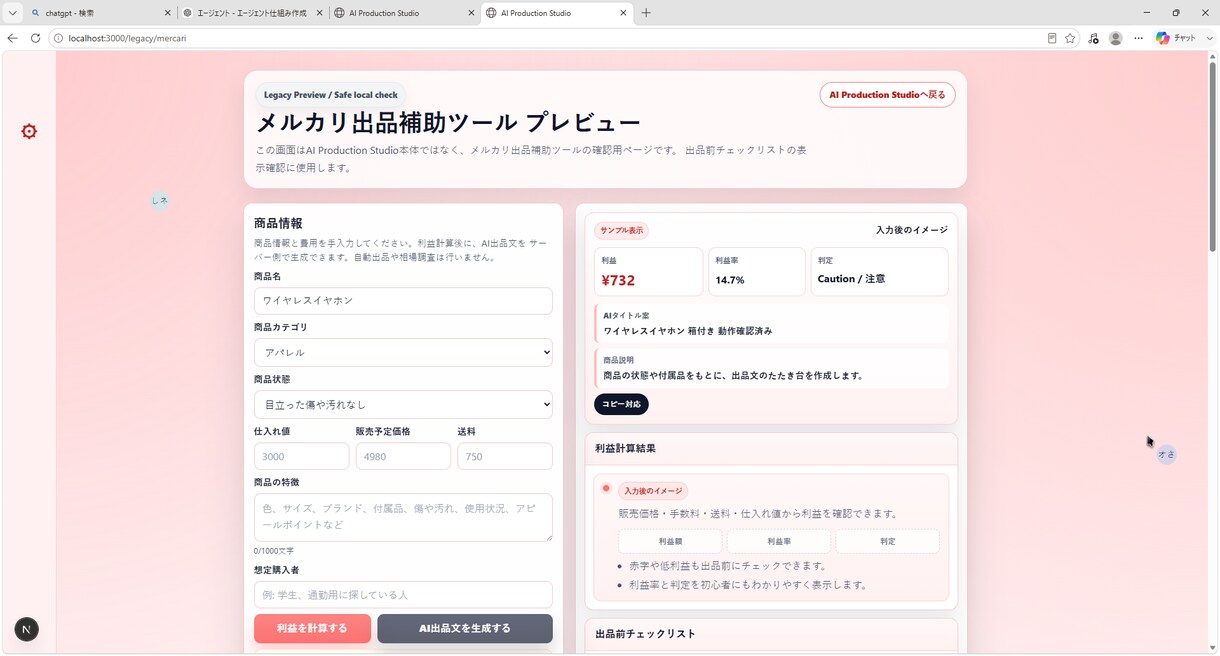Reload the page with refresh icon
1220x656 pixels.
(35, 38)
